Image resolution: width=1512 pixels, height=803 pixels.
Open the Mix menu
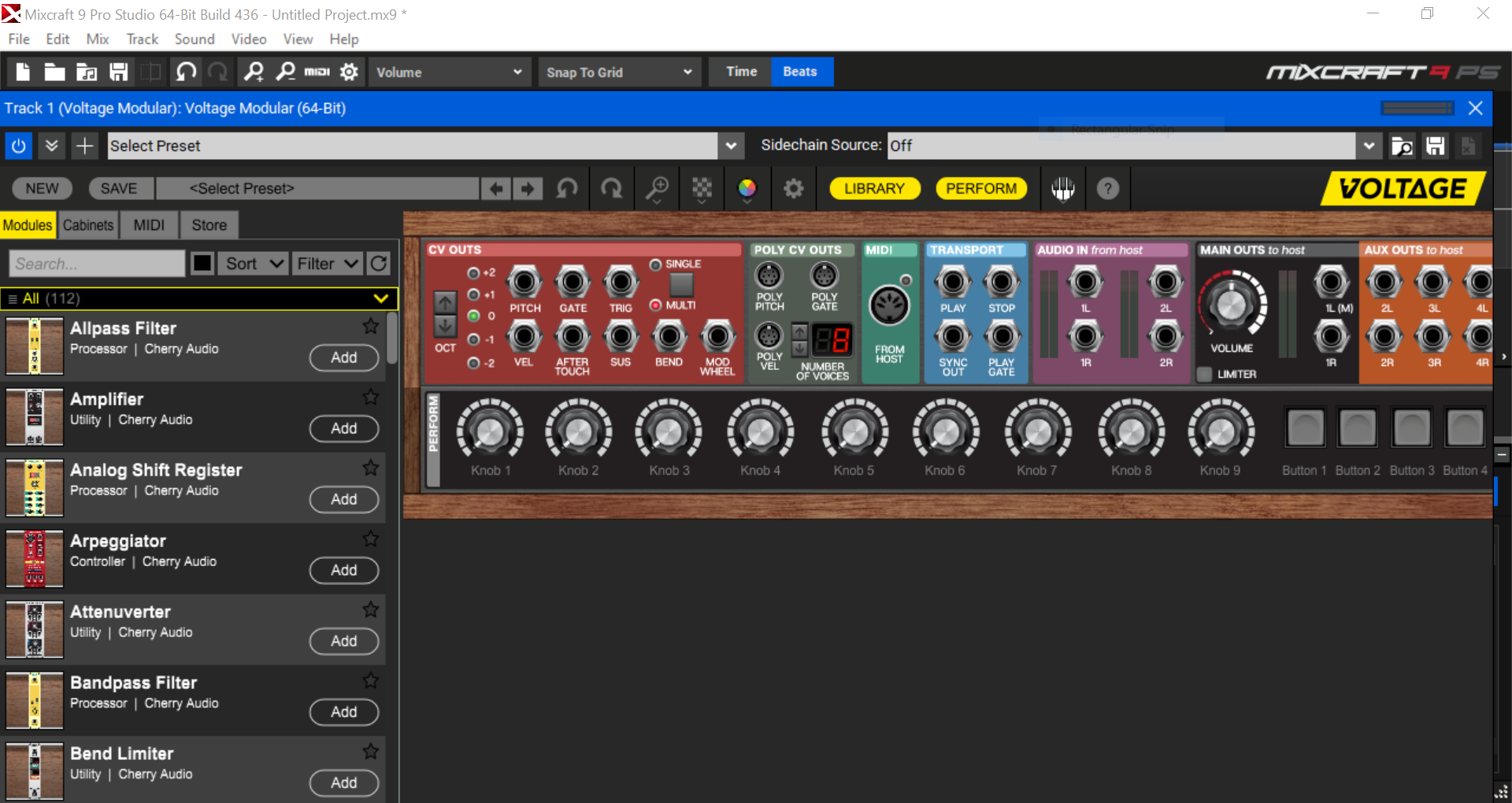pyautogui.click(x=98, y=39)
